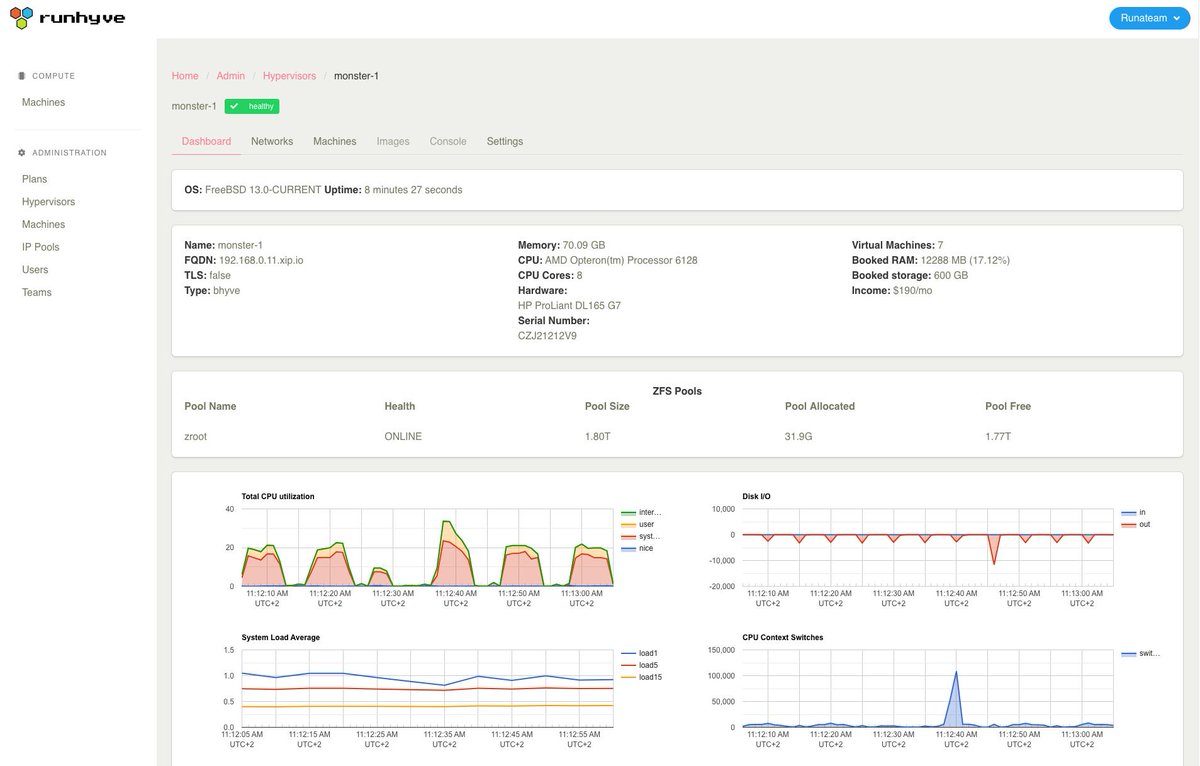Click the Booked RAM 12288 MB value
1200x766 pixels.
[x=965, y=260]
